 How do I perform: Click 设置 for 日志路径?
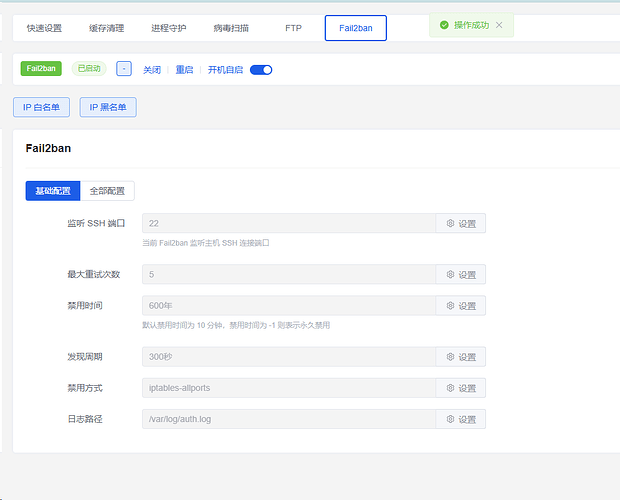point(461,419)
